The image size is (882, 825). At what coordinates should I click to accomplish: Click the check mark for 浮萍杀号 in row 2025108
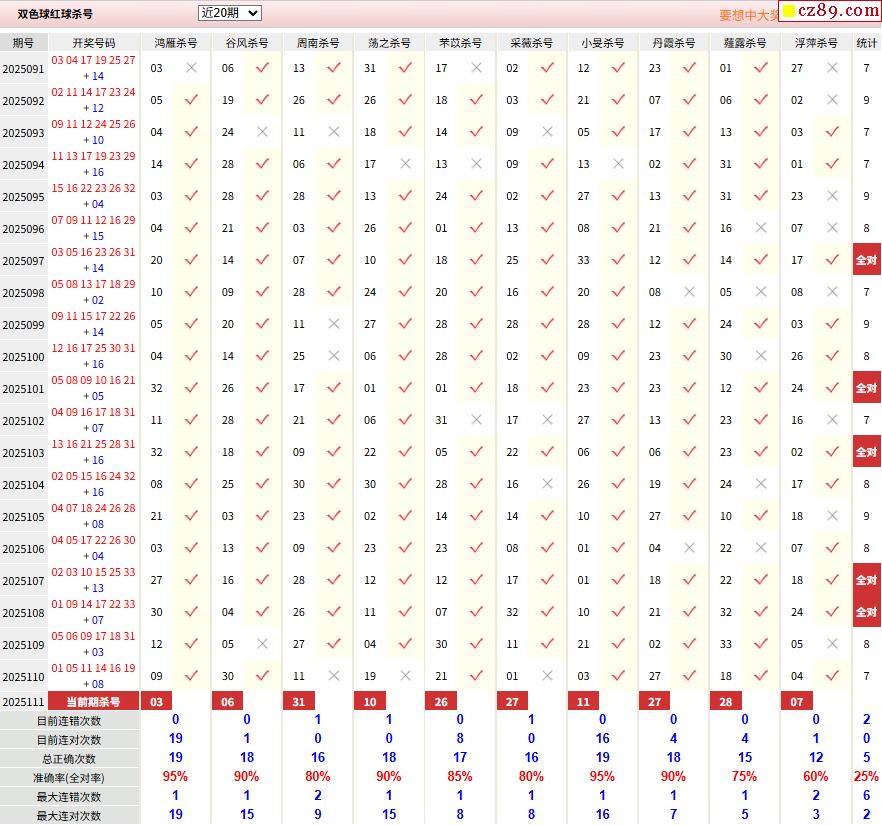click(832, 612)
